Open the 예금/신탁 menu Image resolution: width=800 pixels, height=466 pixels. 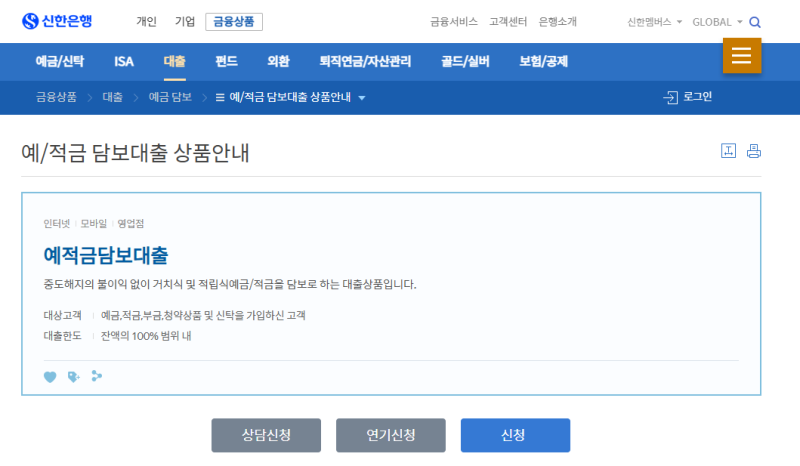click(60, 62)
